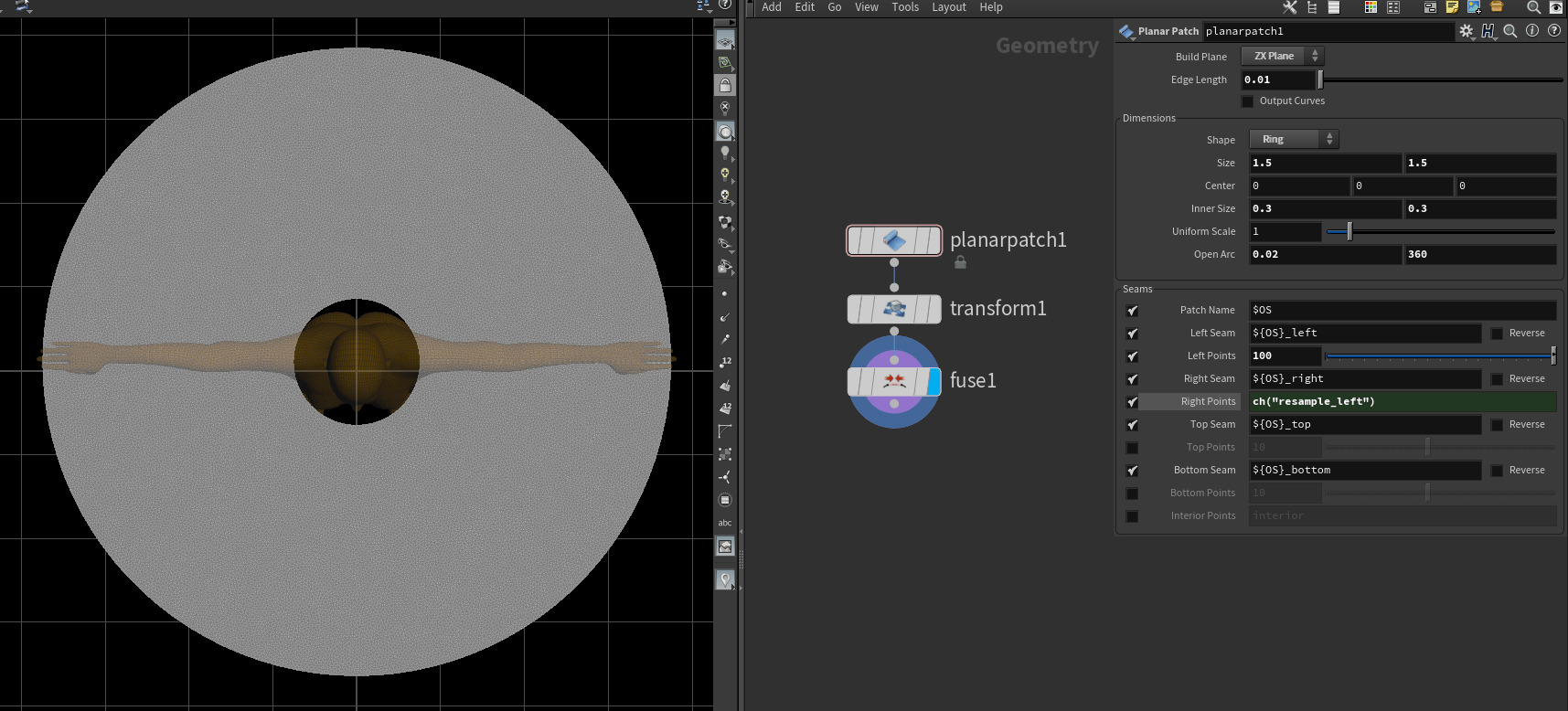The height and width of the screenshot is (711, 1568).
Task: Open the Build Plane ZX Plane dropdown
Action: 1282,56
